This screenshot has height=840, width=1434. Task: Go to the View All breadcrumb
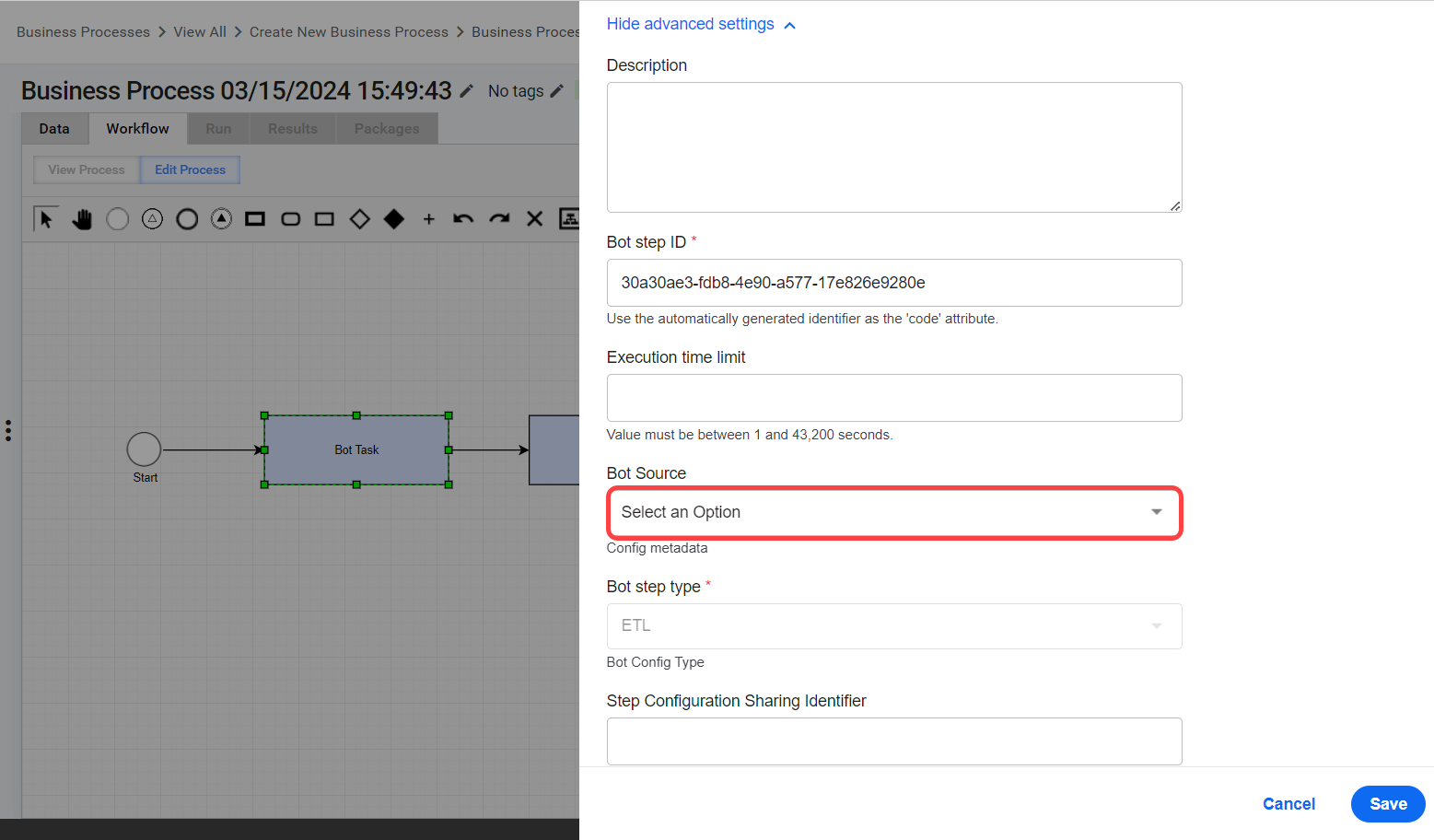pyautogui.click(x=200, y=32)
